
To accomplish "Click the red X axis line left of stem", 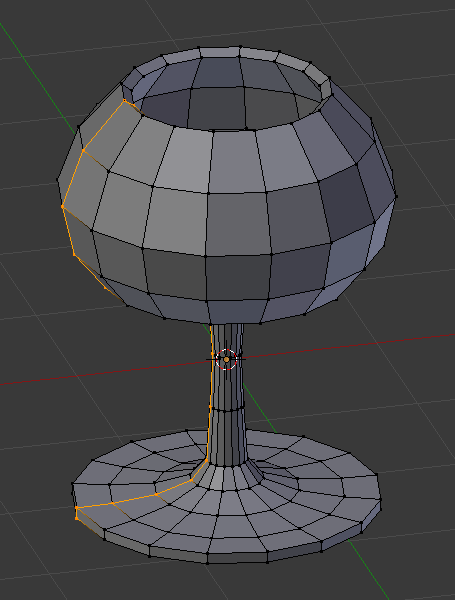I will pos(103,373).
